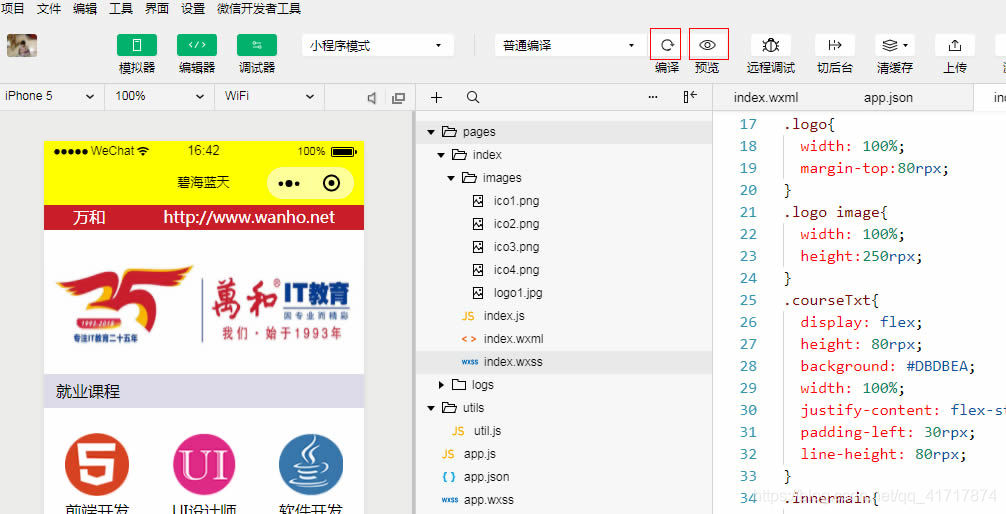1006x514 pixels.
Task: Collapse the pages folder
Action: point(431,132)
